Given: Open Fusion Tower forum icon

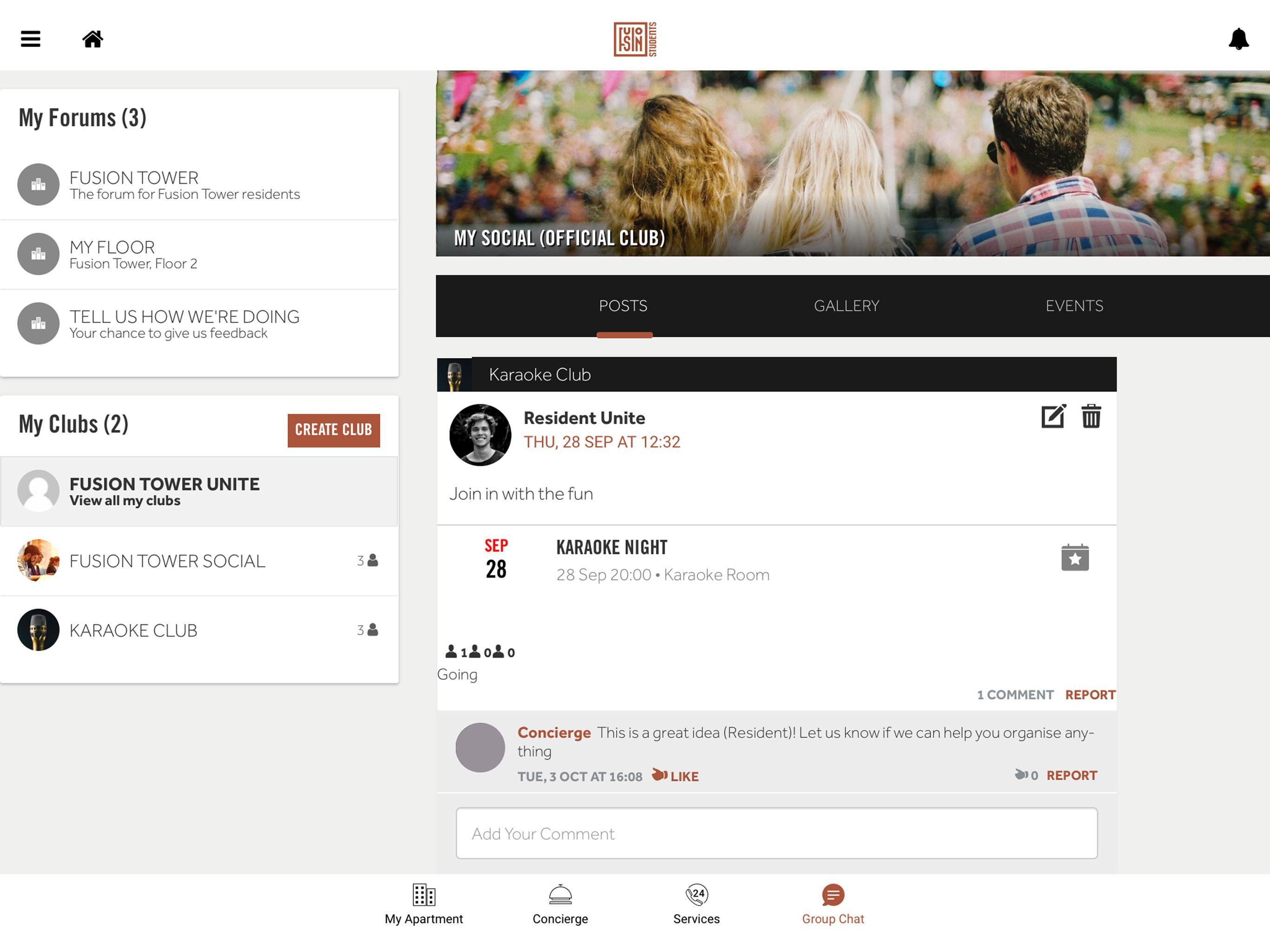Looking at the screenshot, I should coord(39,185).
